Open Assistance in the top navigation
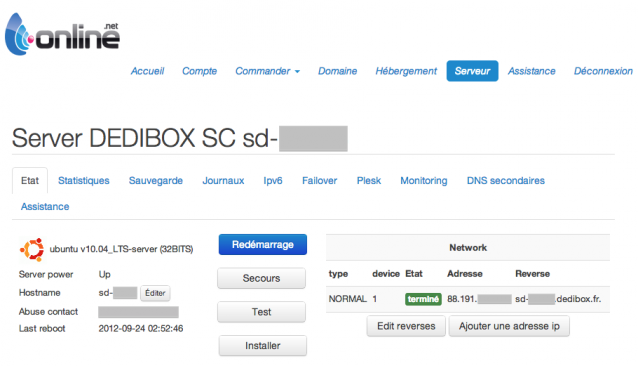 pyautogui.click(x=531, y=71)
